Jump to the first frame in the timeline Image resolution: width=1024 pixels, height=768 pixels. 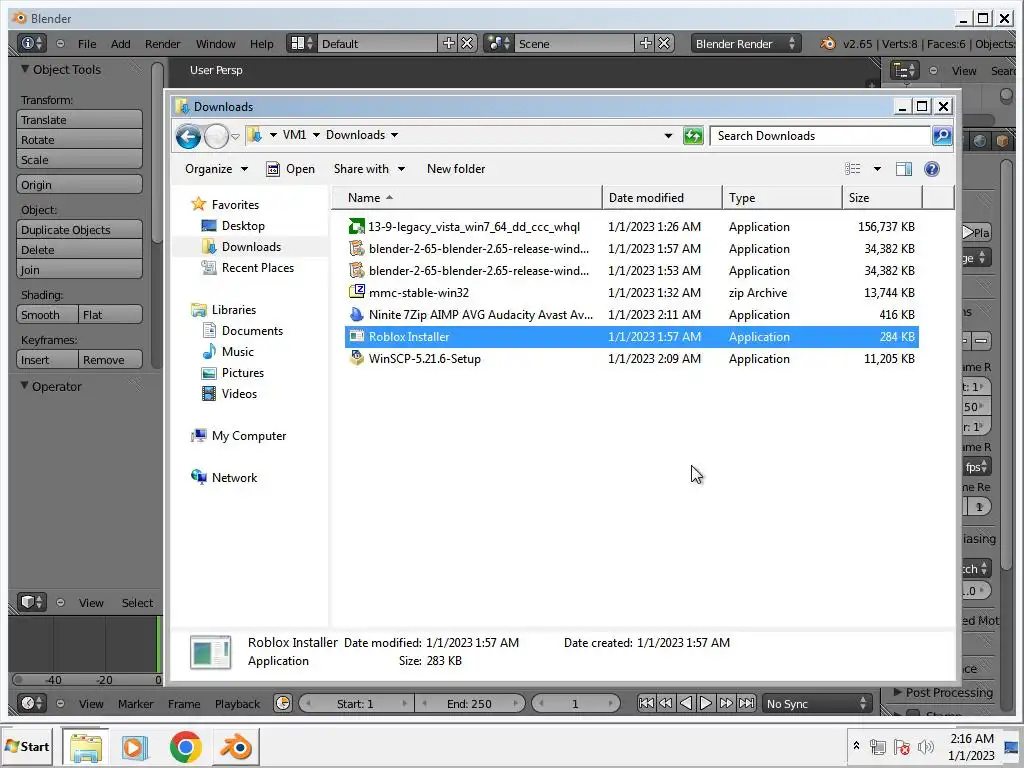coord(646,703)
